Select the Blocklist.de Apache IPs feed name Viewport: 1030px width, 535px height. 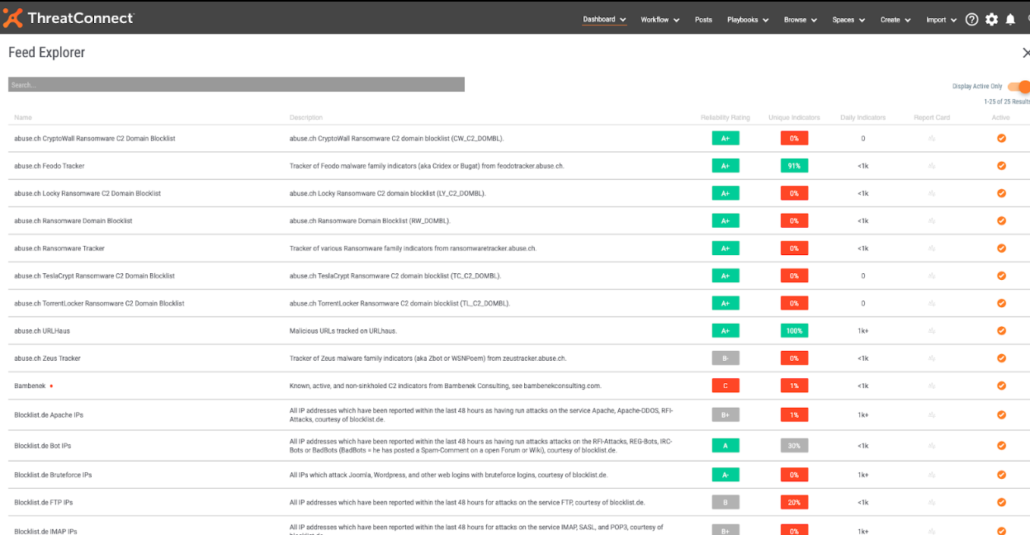[x=49, y=415]
